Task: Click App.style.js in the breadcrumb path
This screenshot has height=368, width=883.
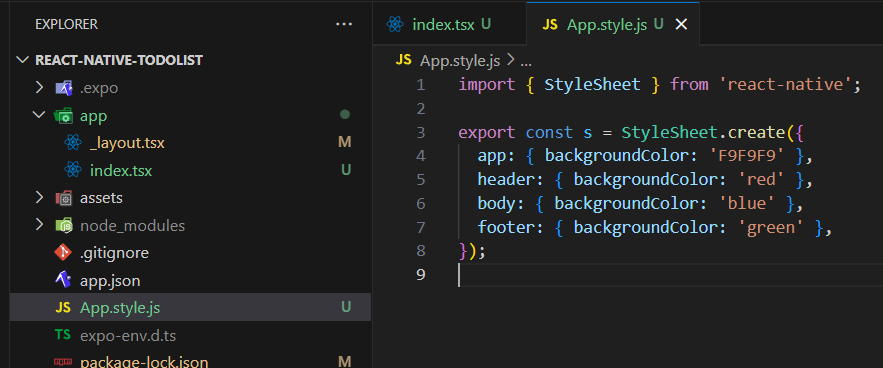Action: [x=460, y=61]
